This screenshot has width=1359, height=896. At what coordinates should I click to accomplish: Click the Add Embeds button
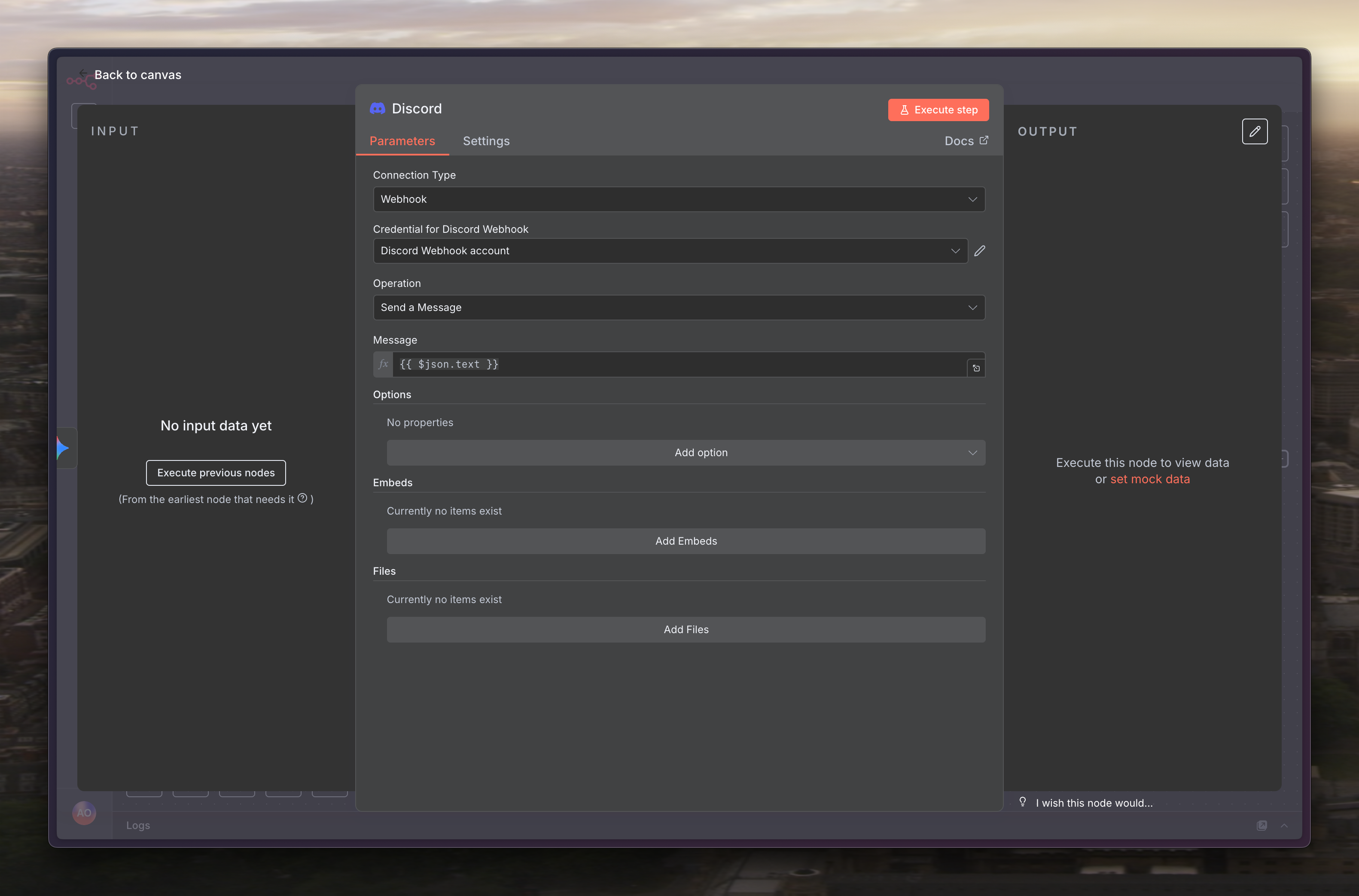(686, 541)
